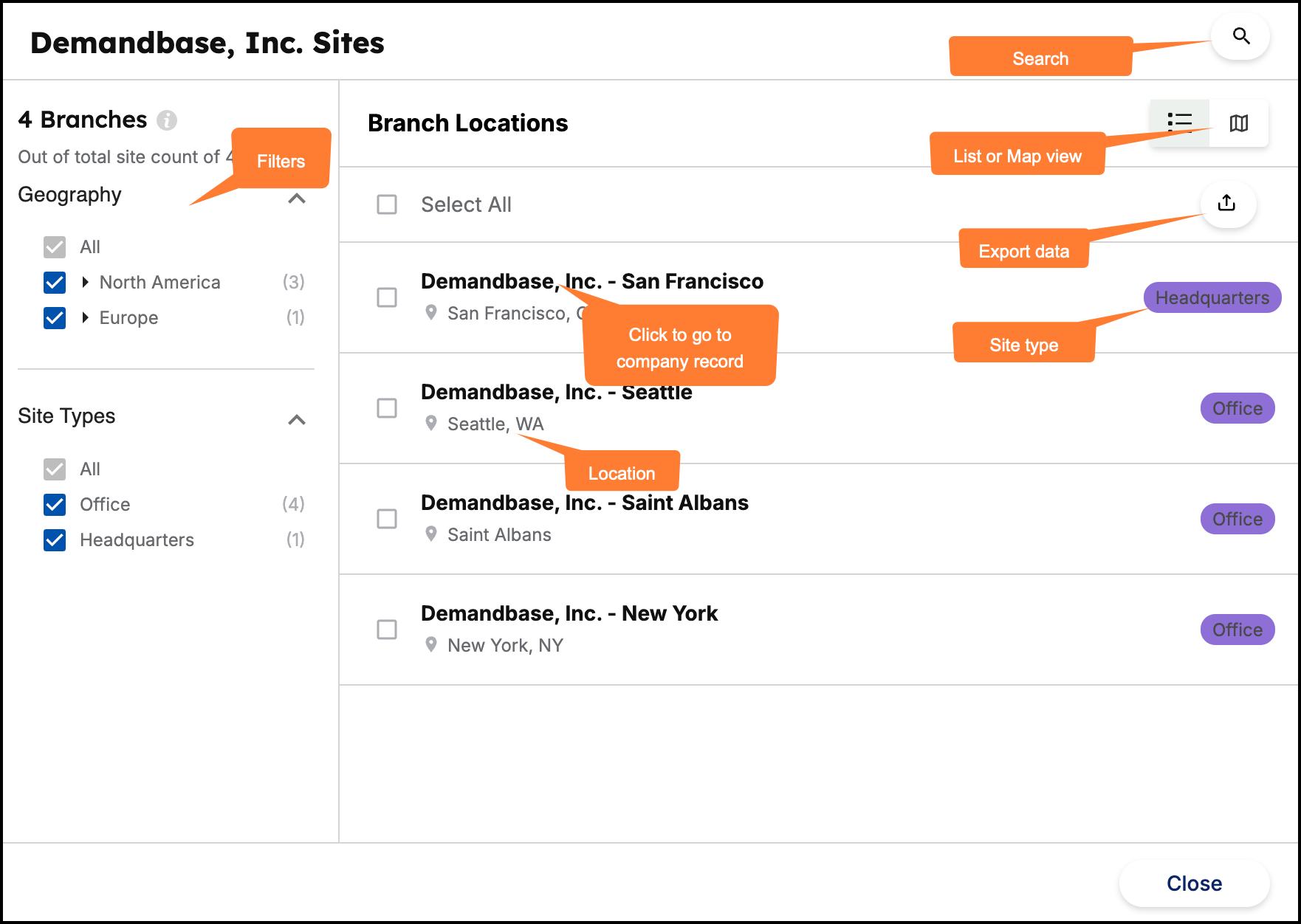Click the Headquarters site type badge

pyautogui.click(x=1212, y=297)
